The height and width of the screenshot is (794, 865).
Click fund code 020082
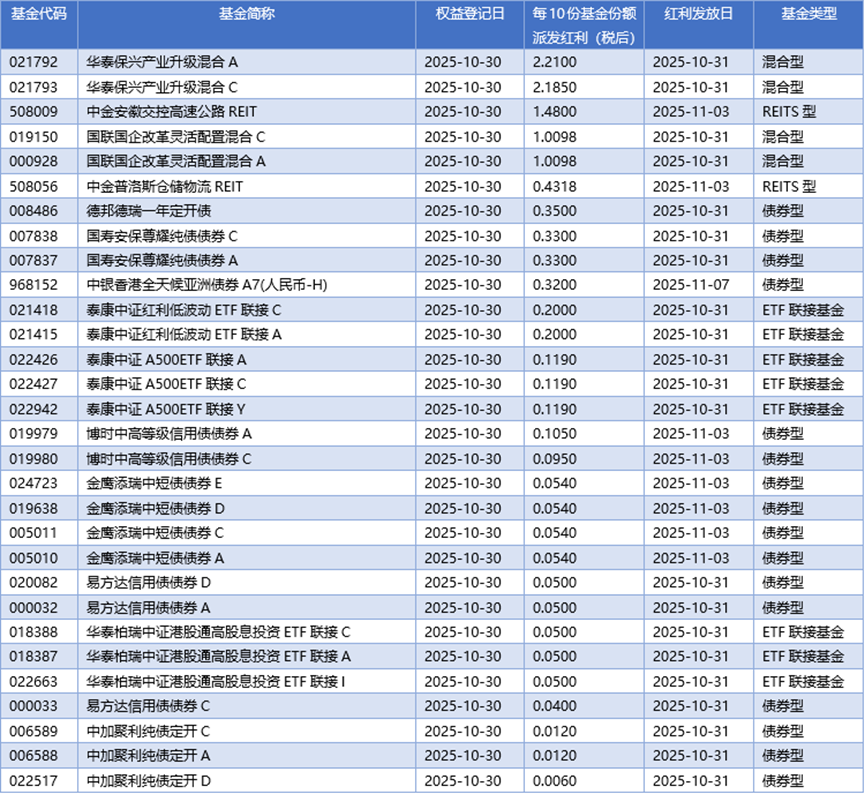[34, 583]
